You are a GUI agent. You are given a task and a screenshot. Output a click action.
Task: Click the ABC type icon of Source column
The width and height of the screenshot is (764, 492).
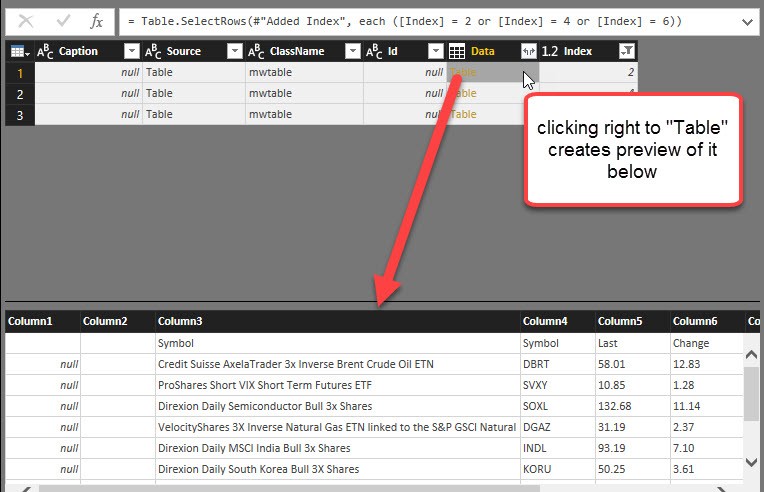[153, 51]
